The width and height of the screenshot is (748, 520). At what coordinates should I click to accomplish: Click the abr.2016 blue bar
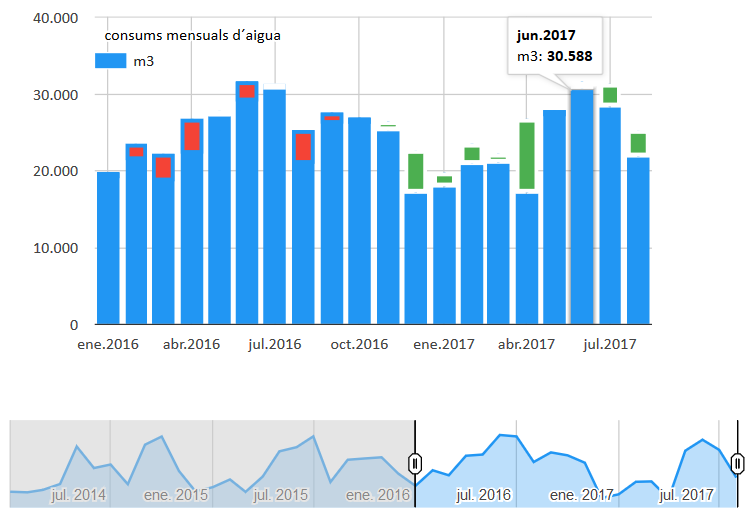point(192,221)
